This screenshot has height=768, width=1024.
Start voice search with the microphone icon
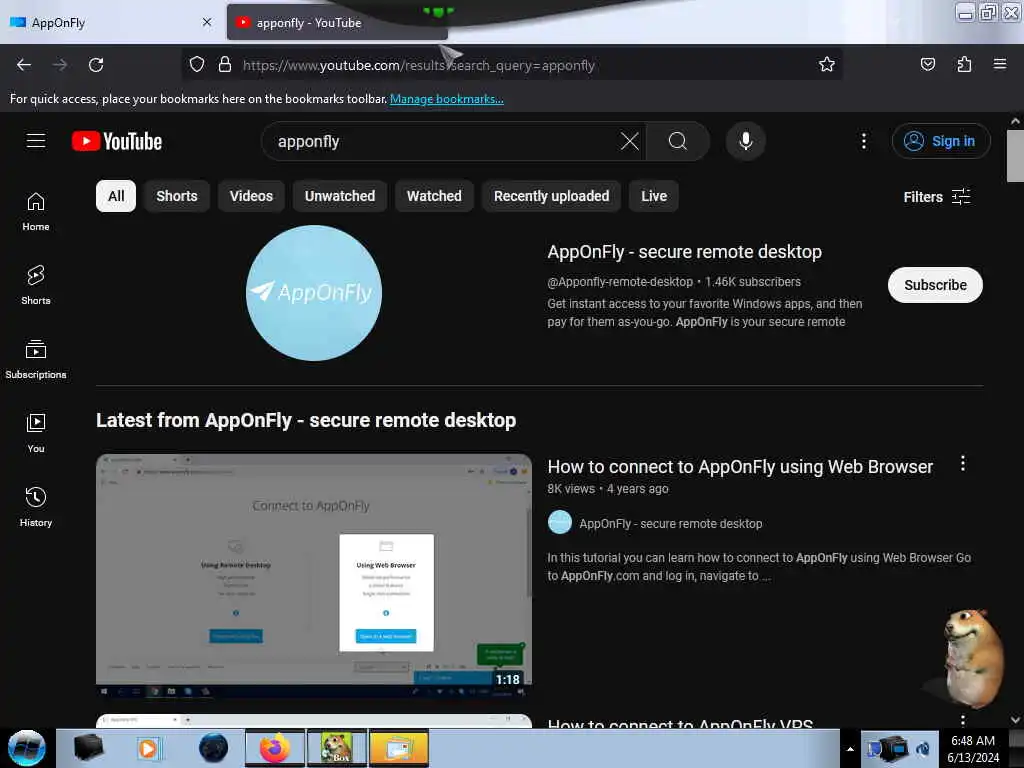(x=745, y=141)
